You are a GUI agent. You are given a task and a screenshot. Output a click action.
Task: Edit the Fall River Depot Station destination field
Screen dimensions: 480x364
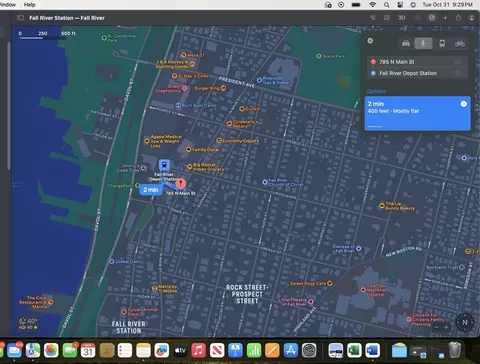[418, 73]
